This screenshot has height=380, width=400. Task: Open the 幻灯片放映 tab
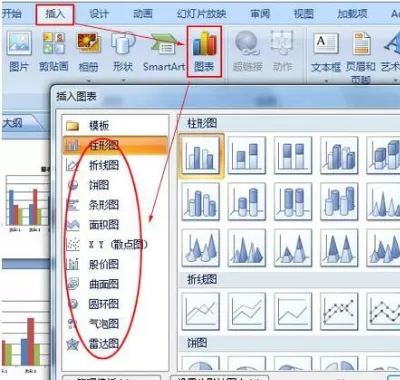click(201, 14)
